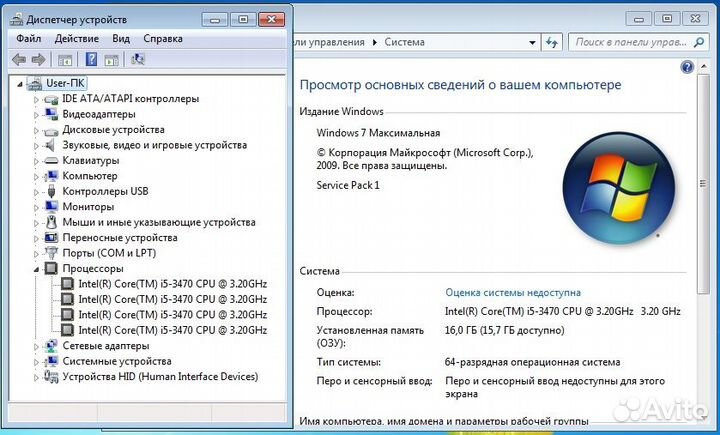
Task: Click the Forward arrow in Device Manager toolbar
Action: pyautogui.click(x=38, y=59)
